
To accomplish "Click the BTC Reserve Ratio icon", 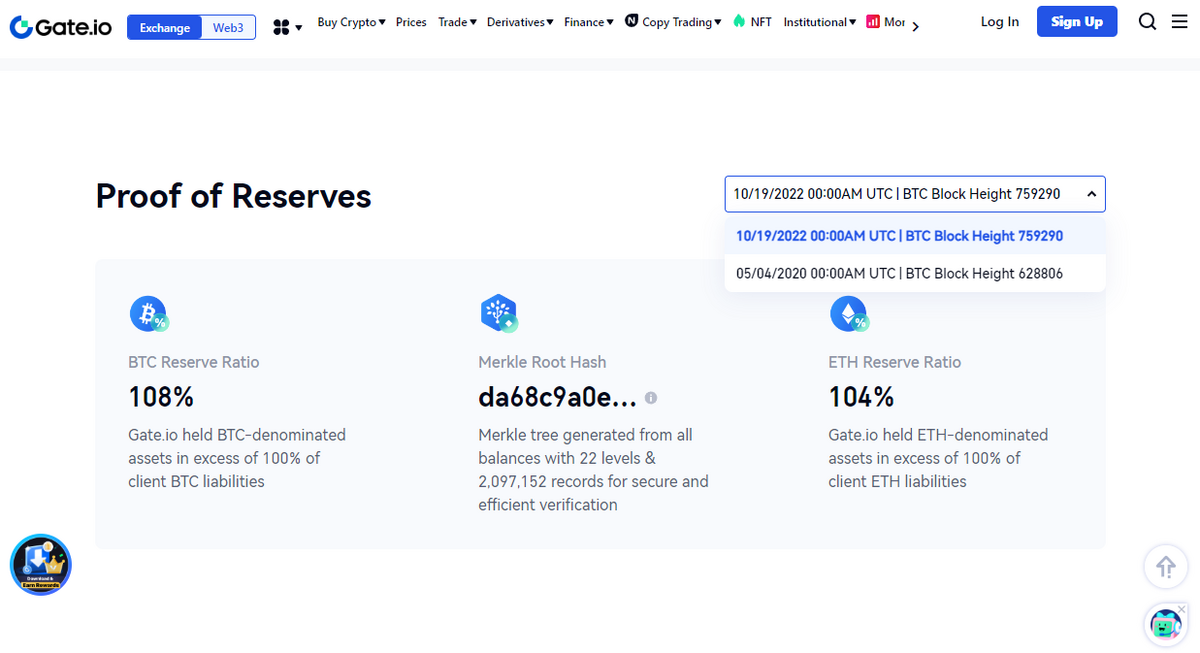I will pyautogui.click(x=149, y=314).
